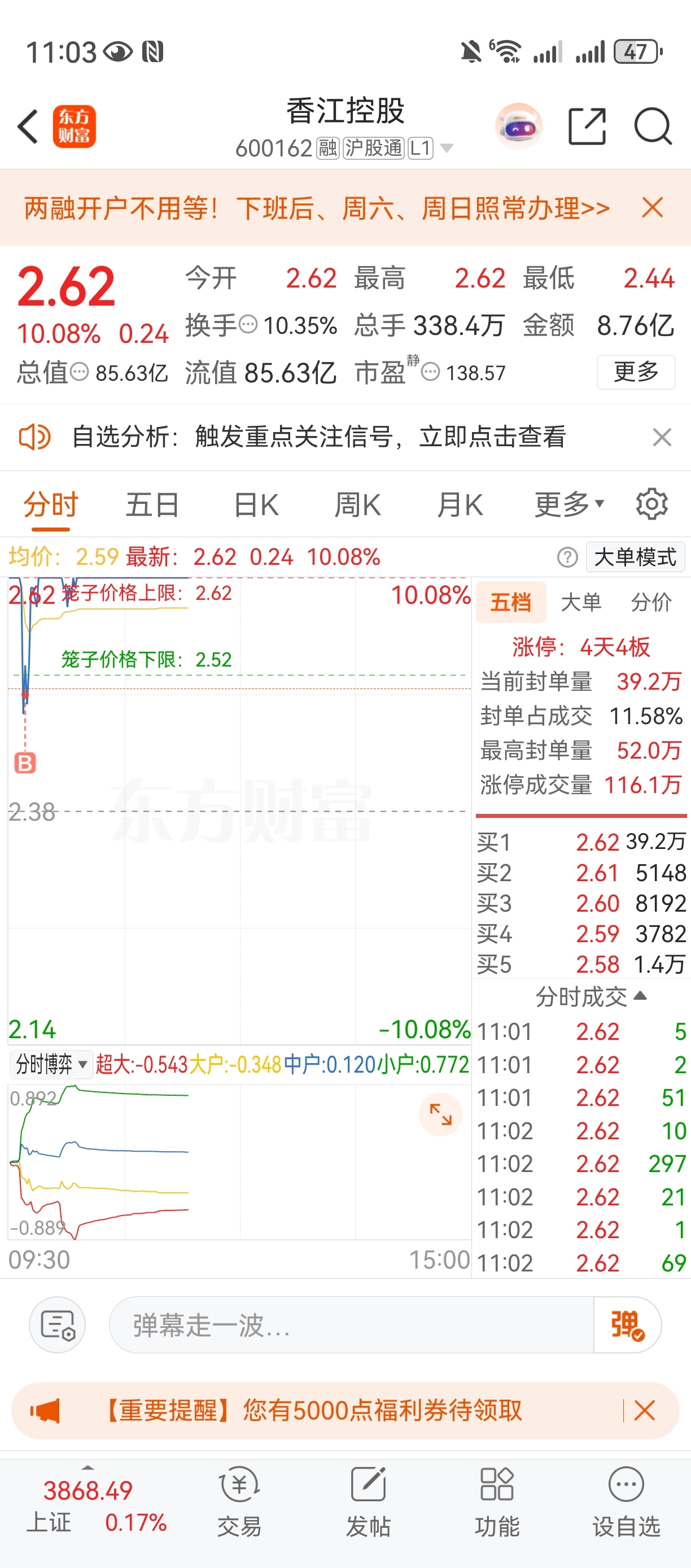Viewport: 691px width, 1568px height.
Task: Open the search magnifier icon
Action: (653, 127)
